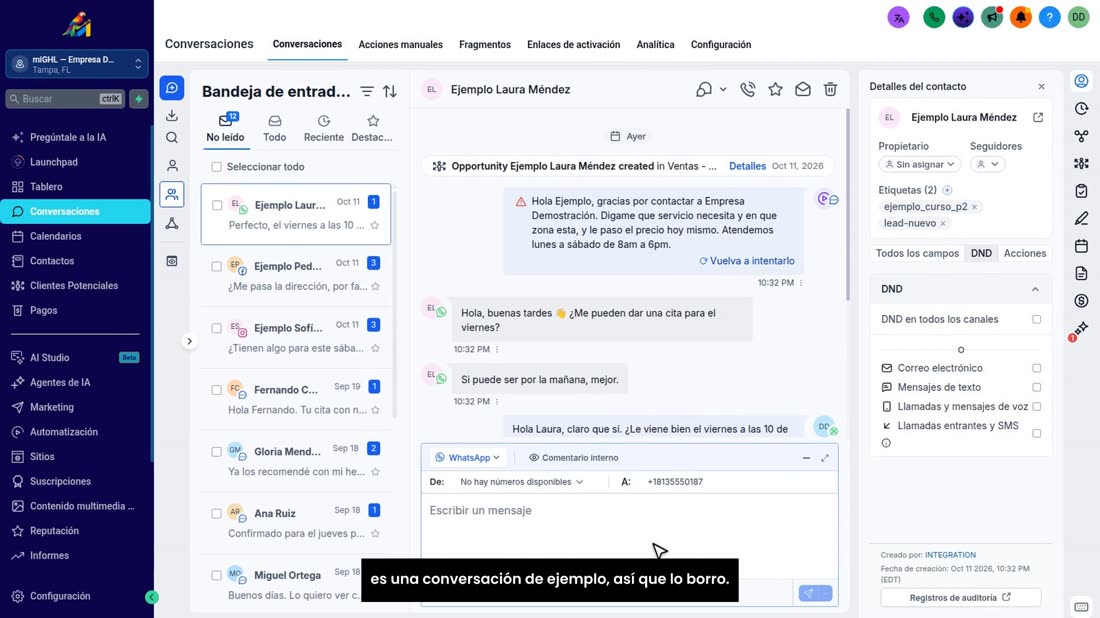
Task: Click the Buscar search box
Action: click(65, 99)
